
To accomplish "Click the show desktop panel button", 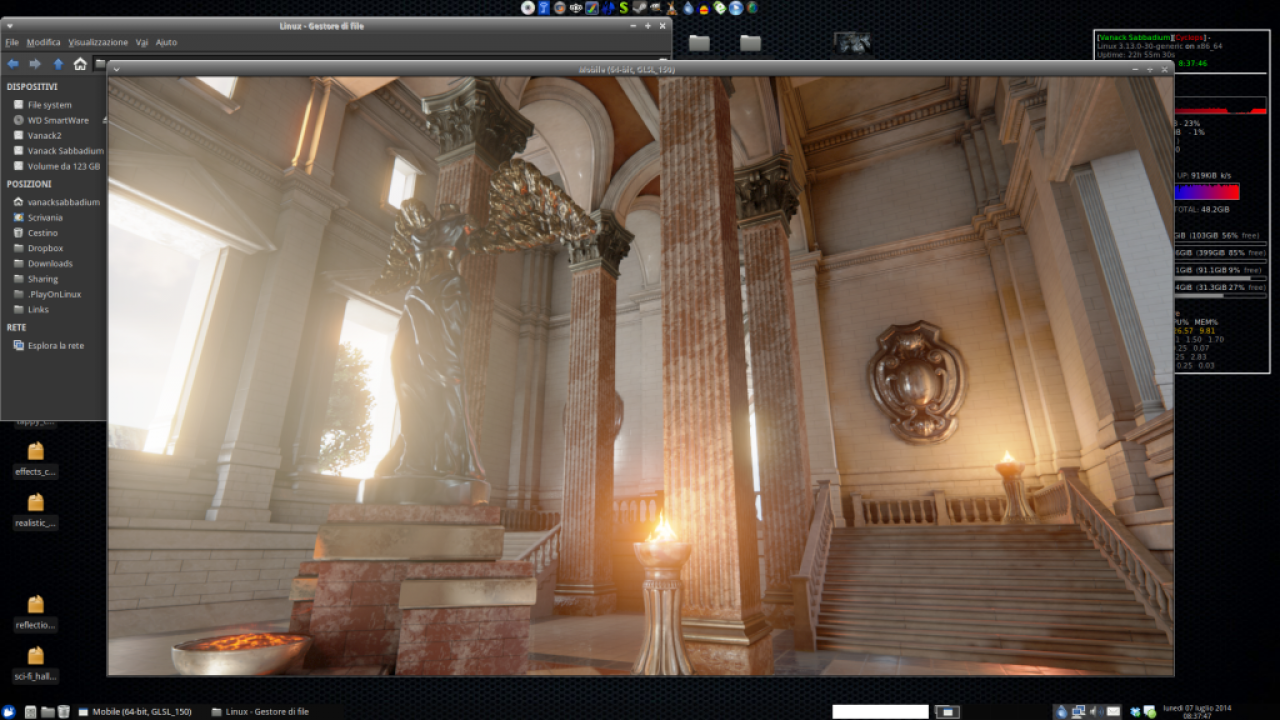I will point(947,712).
